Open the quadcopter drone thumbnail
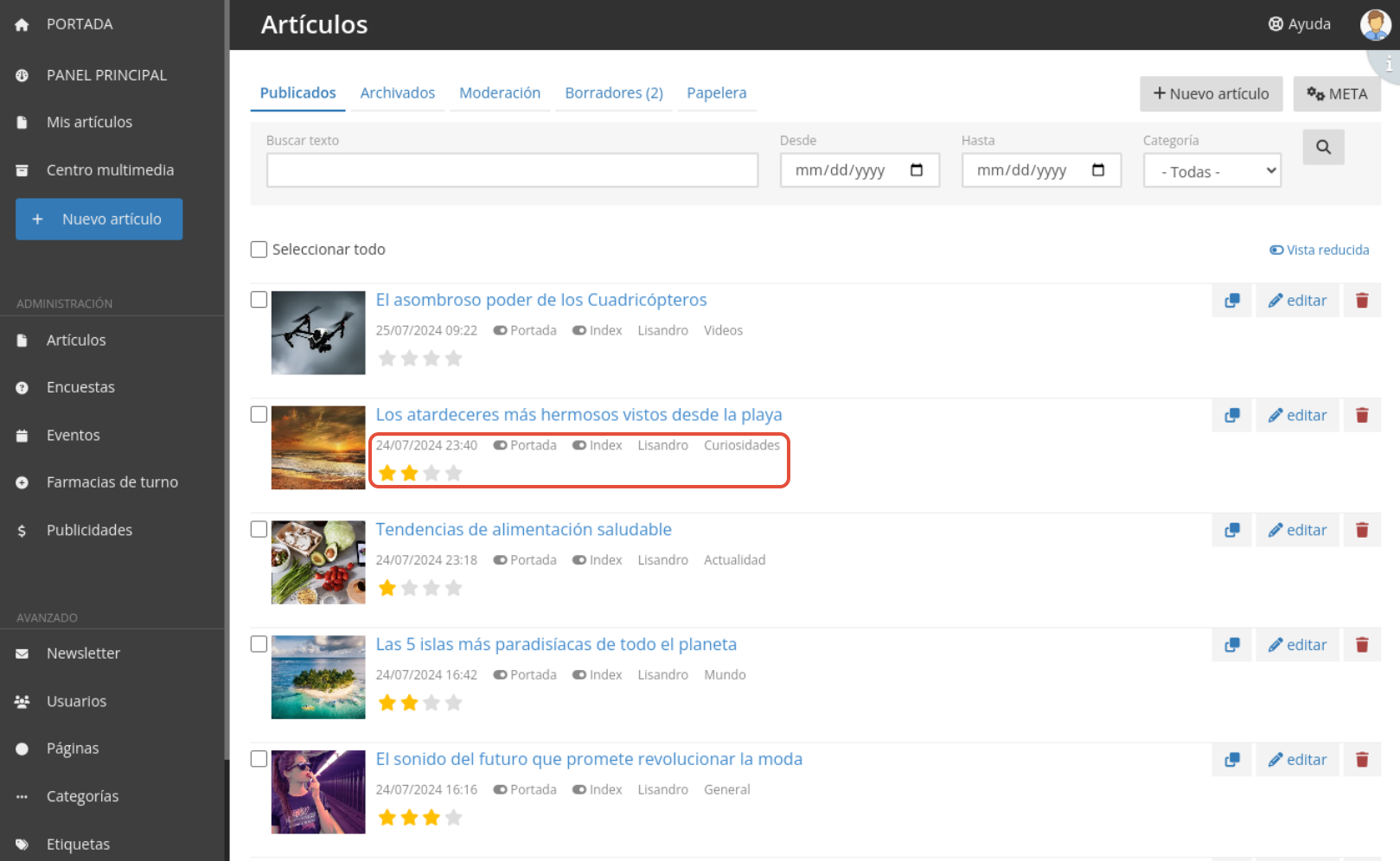The height and width of the screenshot is (861, 1400). 318,333
